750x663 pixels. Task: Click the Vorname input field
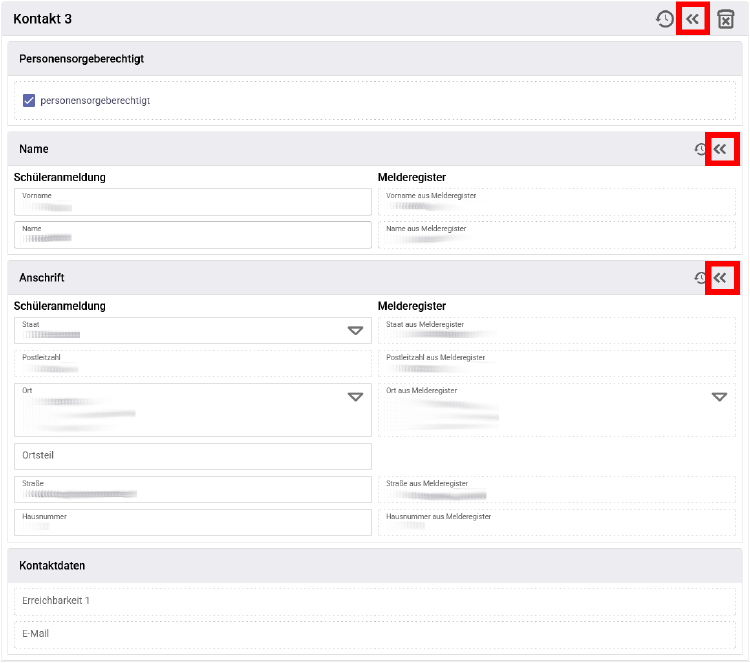[193, 202]
